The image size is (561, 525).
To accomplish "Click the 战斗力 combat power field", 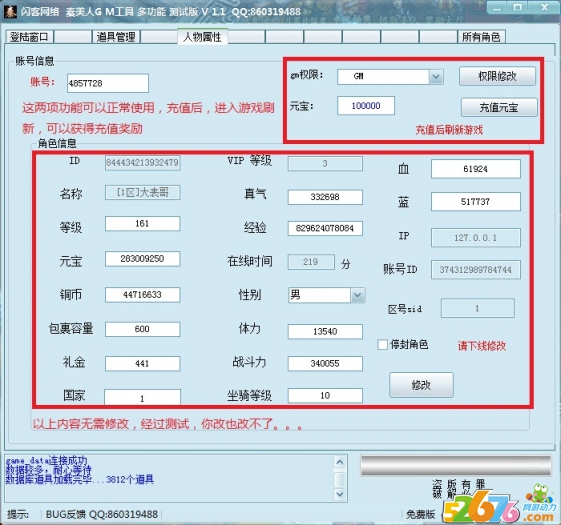I will pyautogui.click(x=325, y=363).
